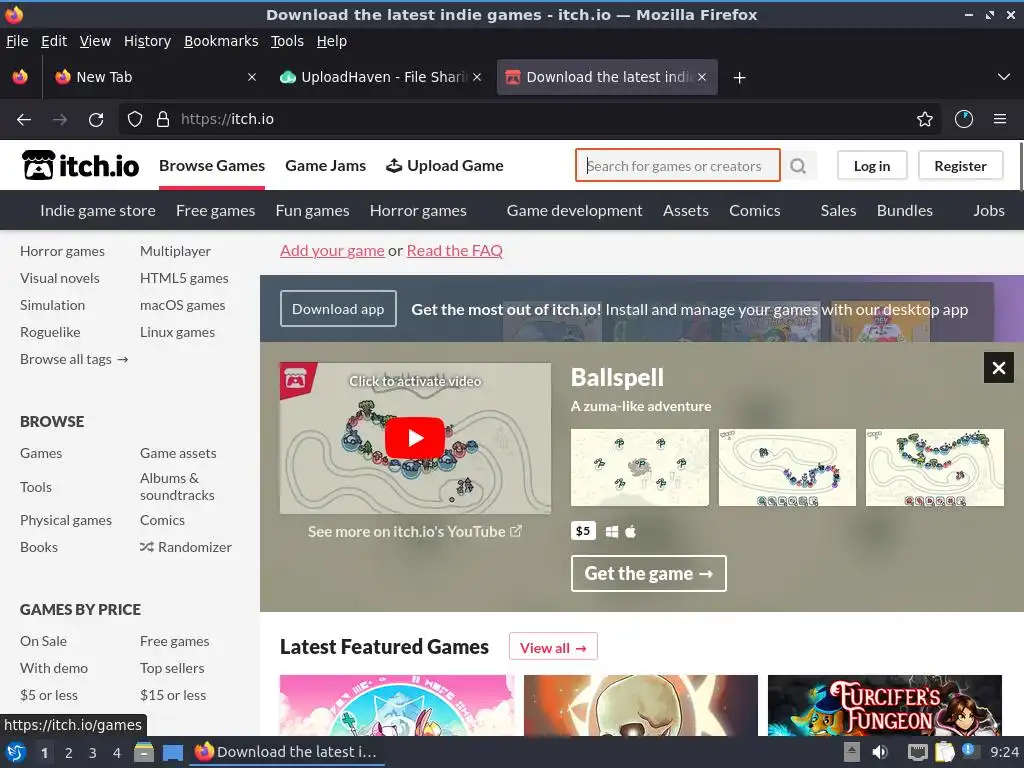Open the clipboard tray icon
Viewport: 1024px width, 768px height.
click(x=944, y=752)
